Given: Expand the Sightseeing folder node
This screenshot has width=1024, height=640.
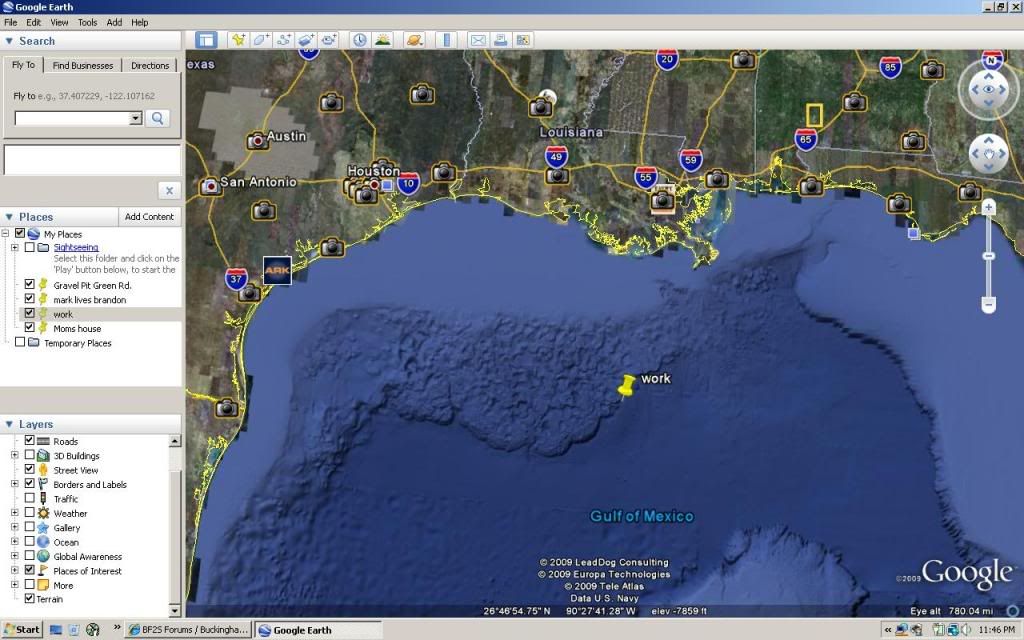Looking at the screenshot, I should (x=15, y=248).
